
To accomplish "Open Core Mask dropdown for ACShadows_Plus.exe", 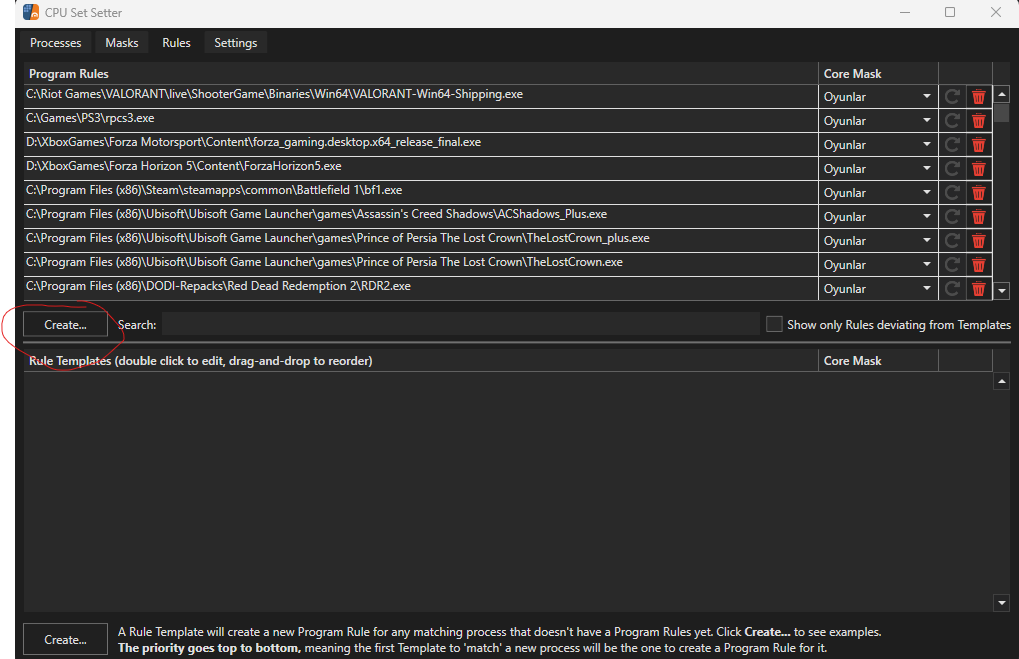I will (878, 217).
